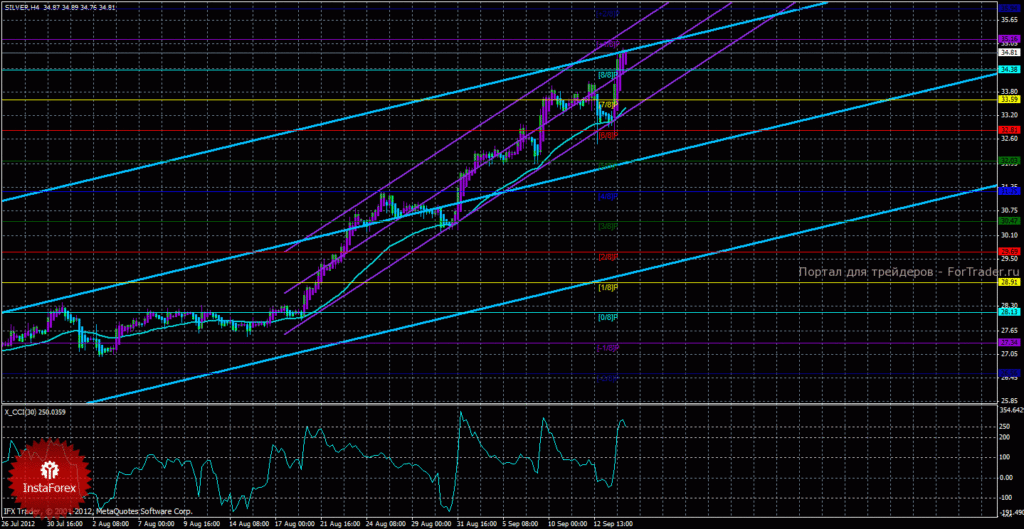Select the yellow 28.91 price tag

1010,282
